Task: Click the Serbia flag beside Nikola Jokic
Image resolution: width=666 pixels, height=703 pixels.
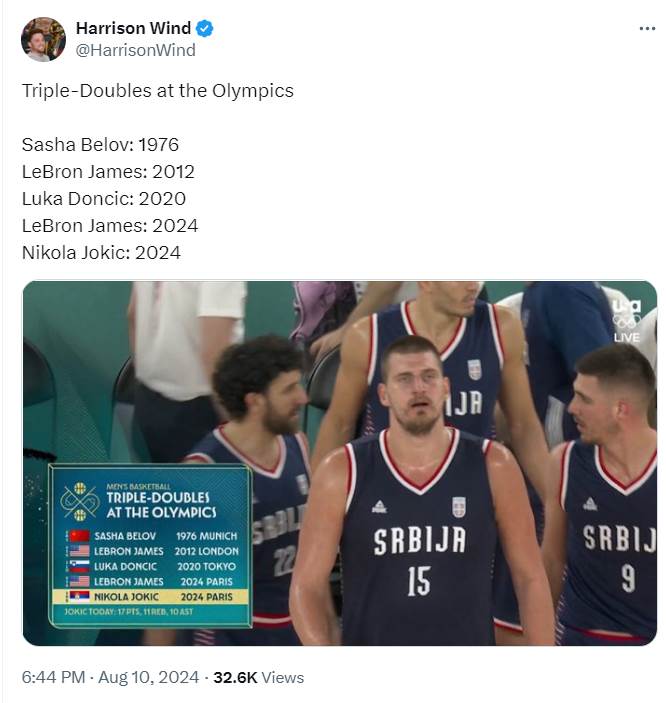Action: (x=79, y=596)
